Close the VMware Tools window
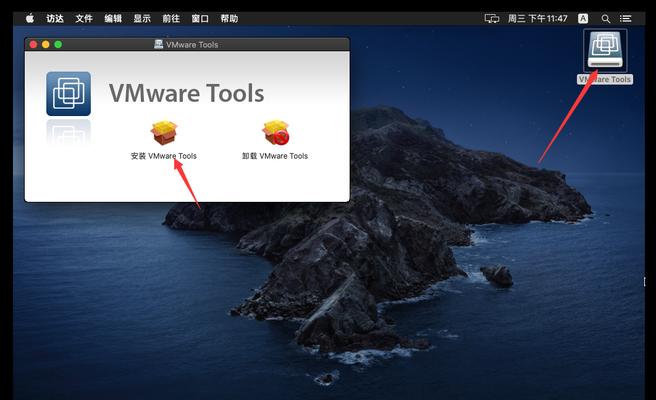This screenshot has width=656, height=400. pos(33,44)
